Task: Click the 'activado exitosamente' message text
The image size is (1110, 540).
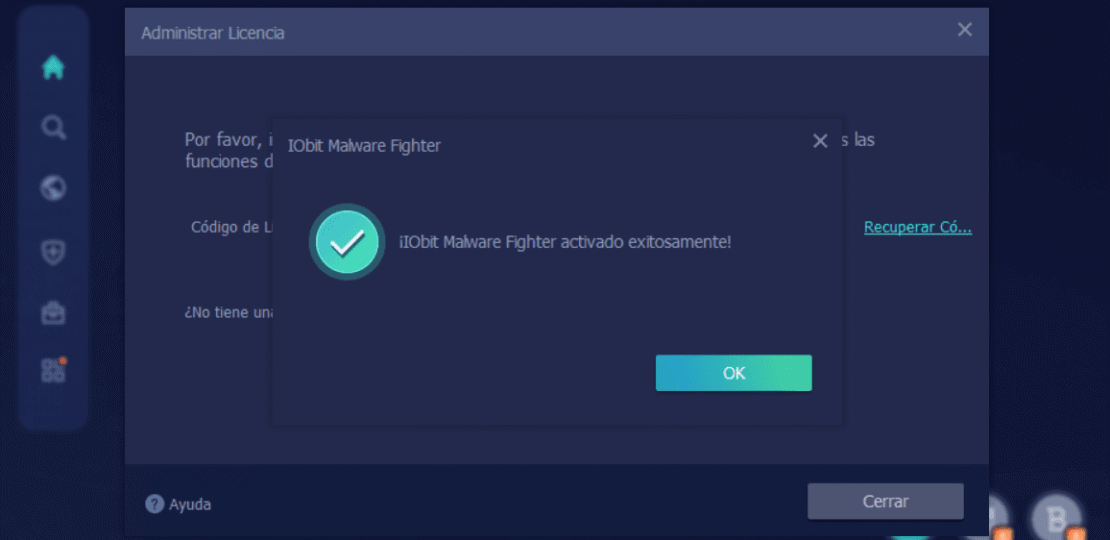Action: click(565, 242)
